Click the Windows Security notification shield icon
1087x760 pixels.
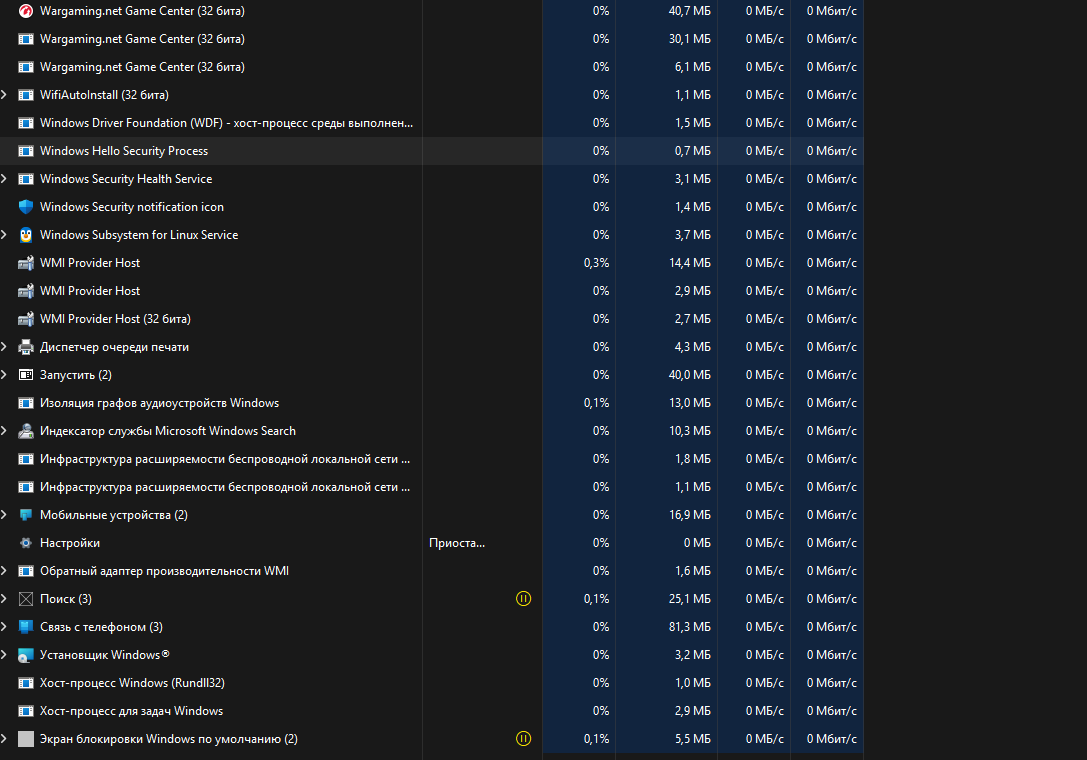(x=26, y=207)
